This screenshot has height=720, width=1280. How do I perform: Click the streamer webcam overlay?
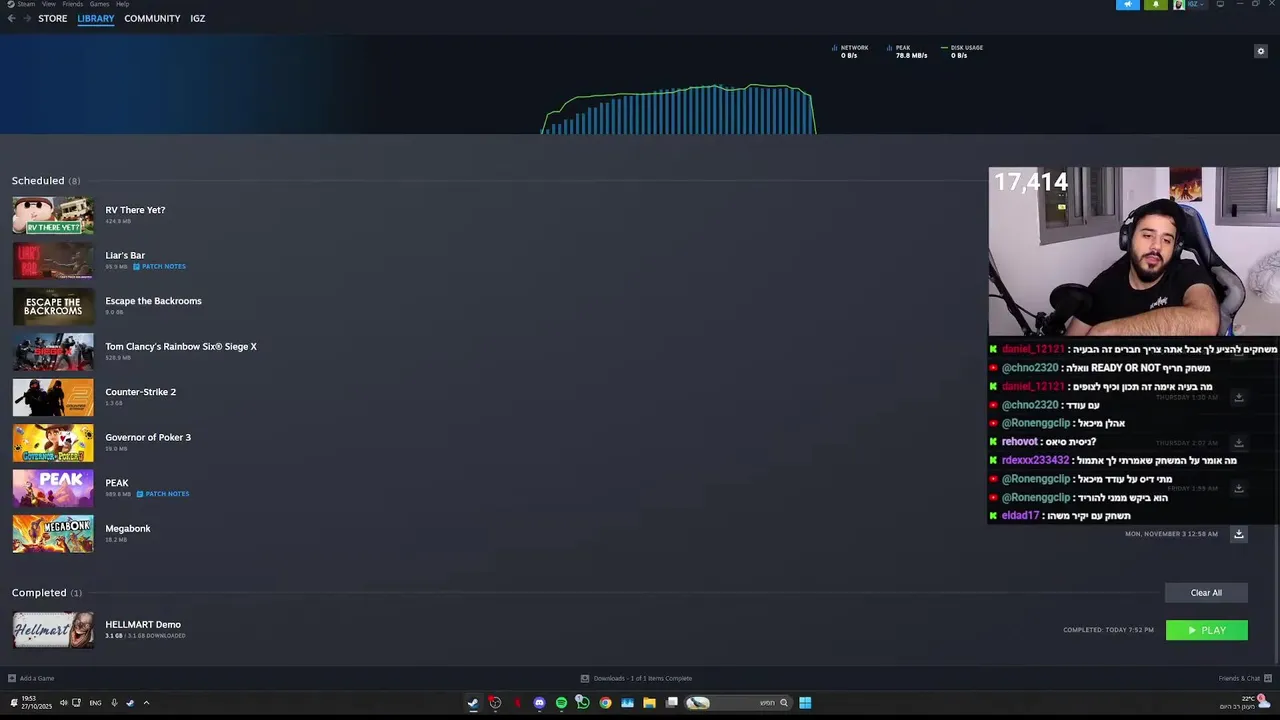pyautogui.click(x=1133, y=251)
